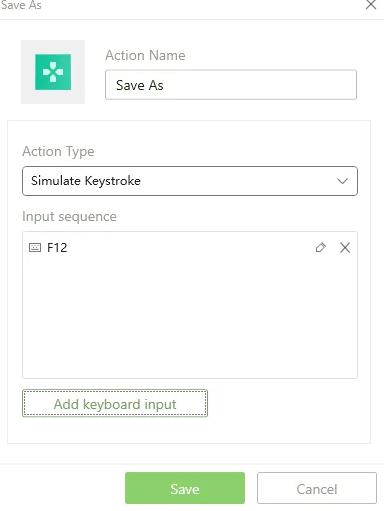The height and width of the screenshot is (511, 384).
Task: Click the Save As title bar text
Action: [x=21, y=5]
